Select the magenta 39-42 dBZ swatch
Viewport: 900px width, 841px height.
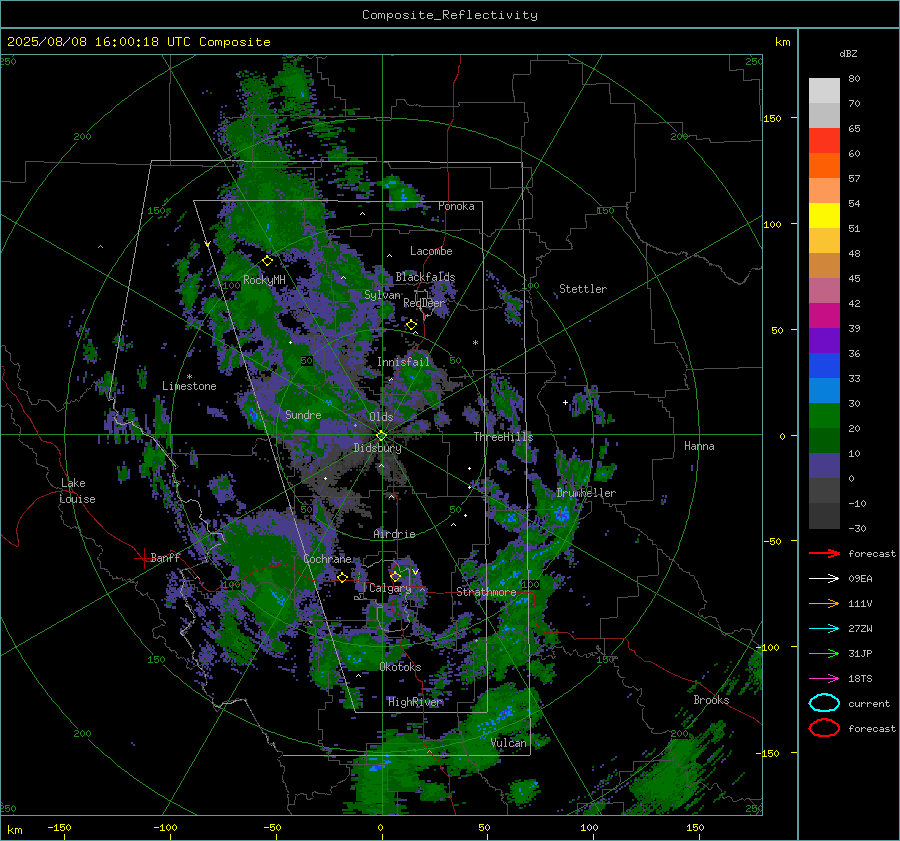click(824, 316)
